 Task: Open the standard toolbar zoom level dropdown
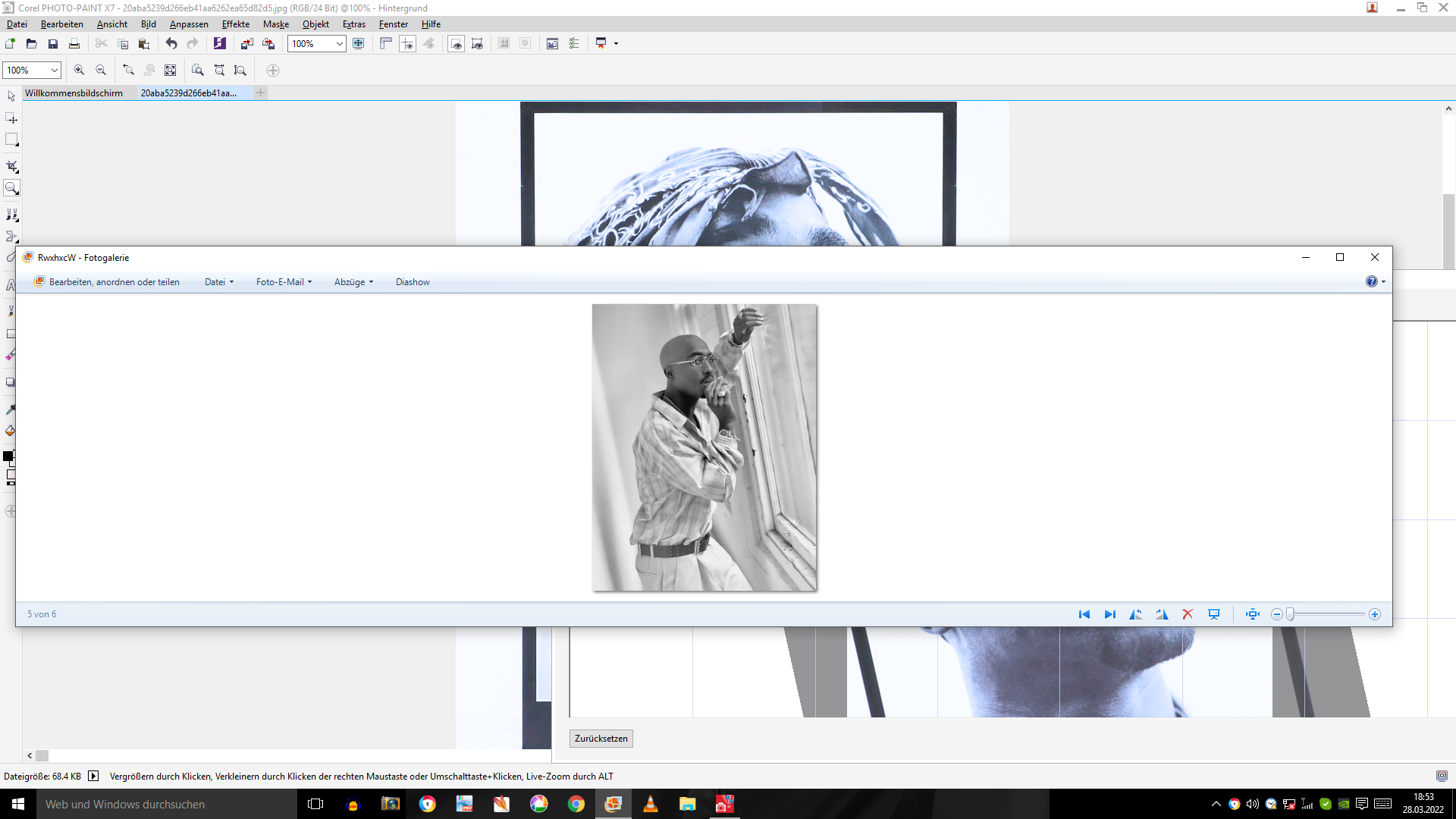pos(339,44)
